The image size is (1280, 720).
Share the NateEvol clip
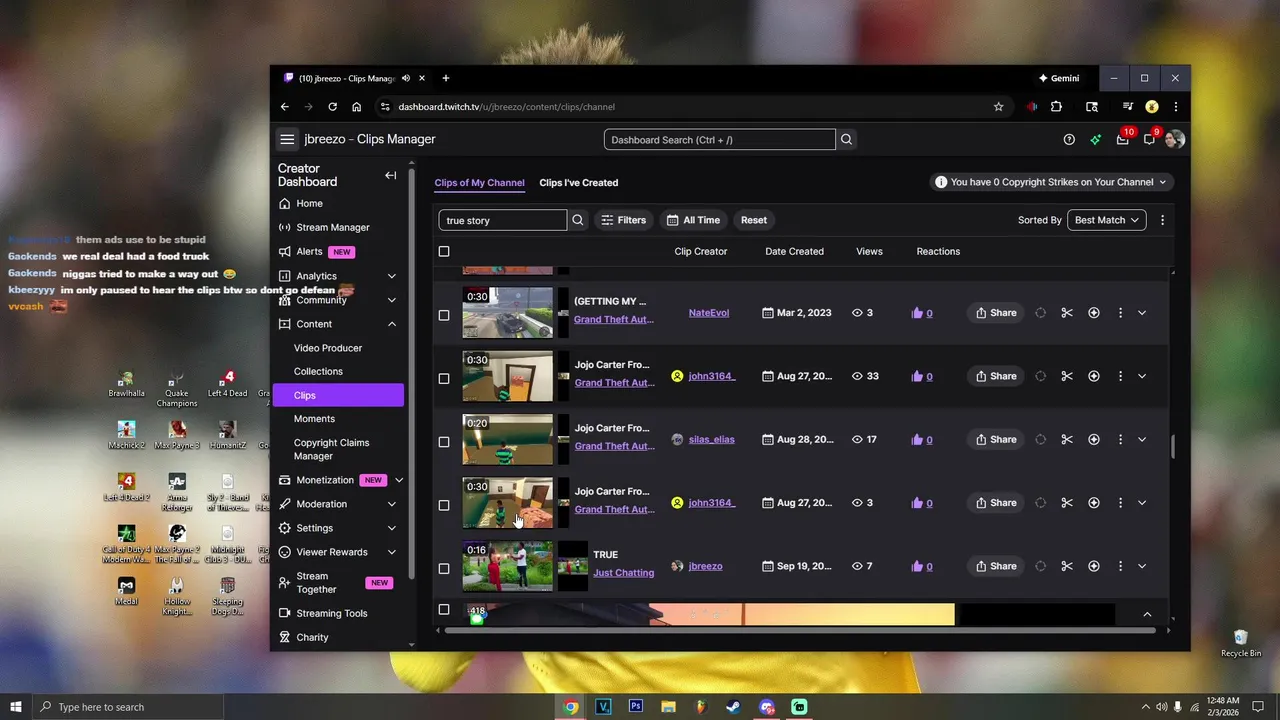click(996, 313)
